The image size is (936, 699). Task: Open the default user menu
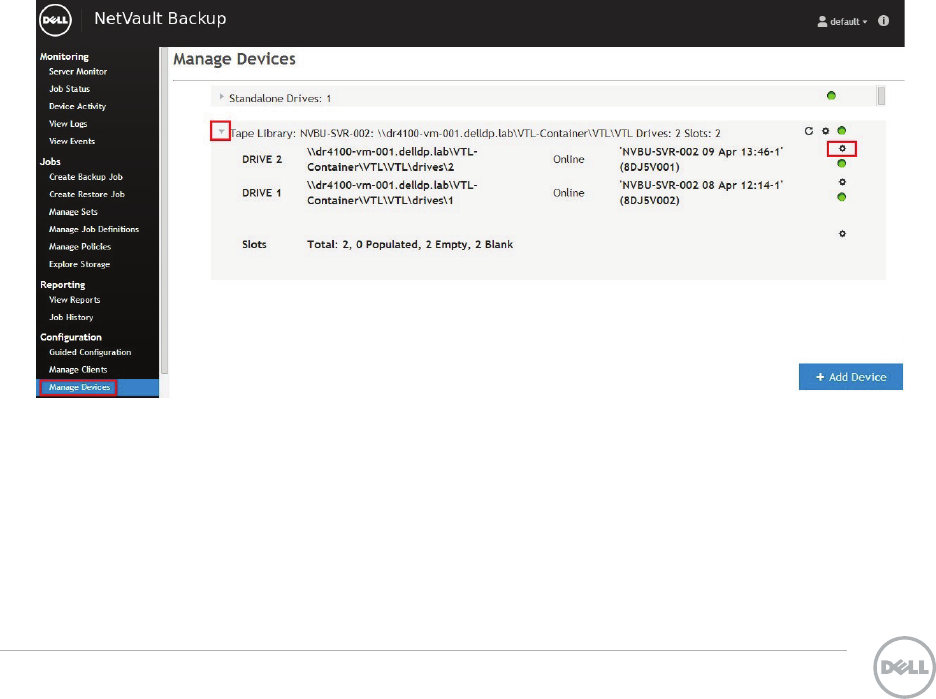coord(842,21)
